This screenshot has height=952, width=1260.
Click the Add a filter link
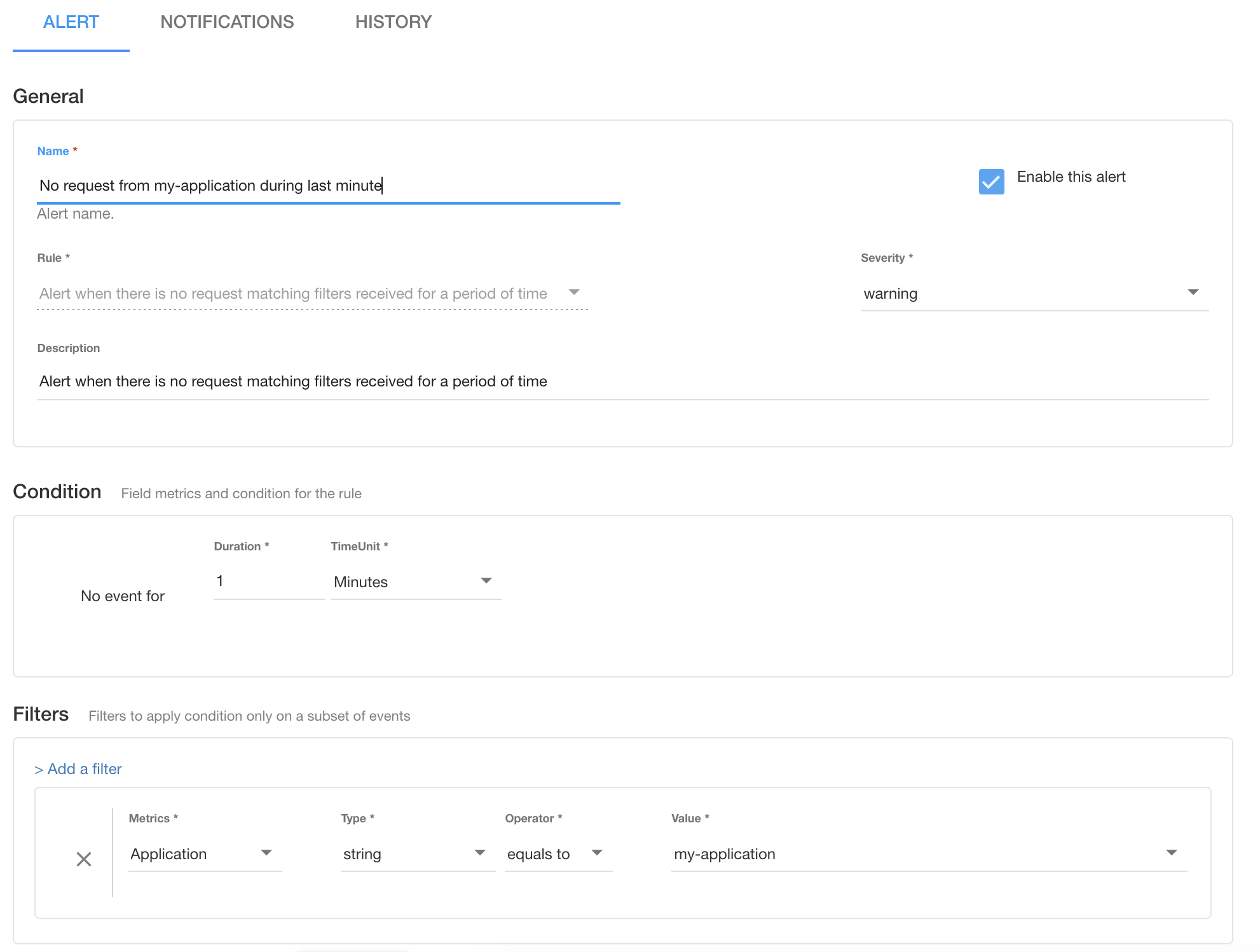pyautogui.click(x=78, y=769)
